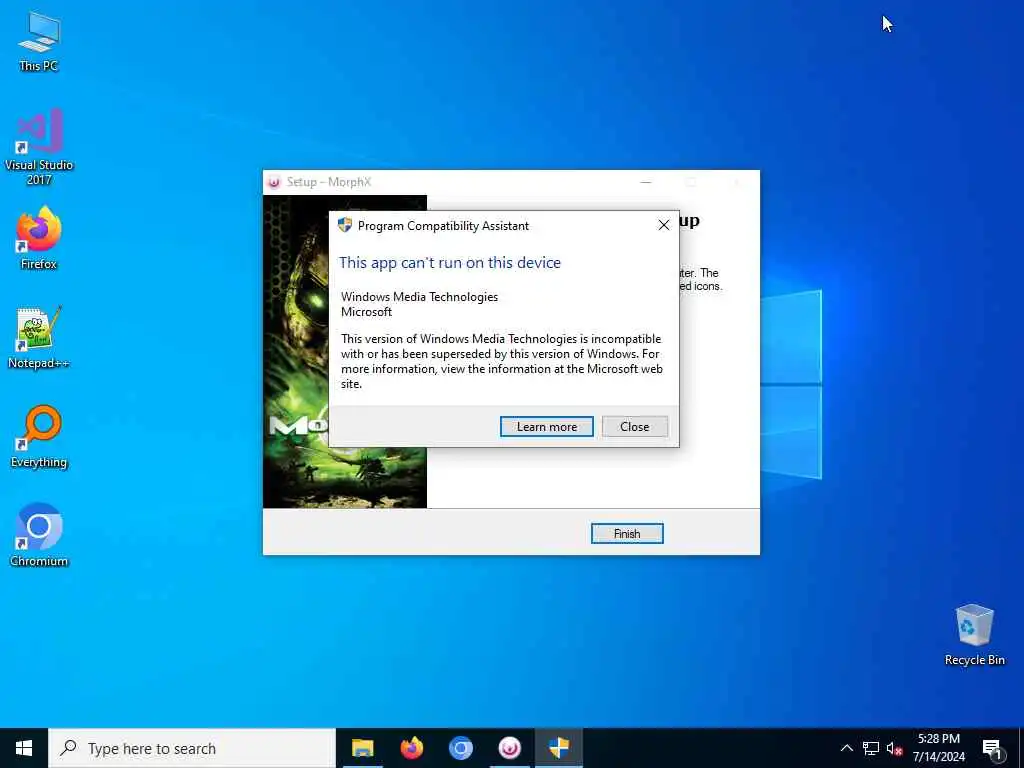Click the MorphX setup title bar icon

click(274, 182)
